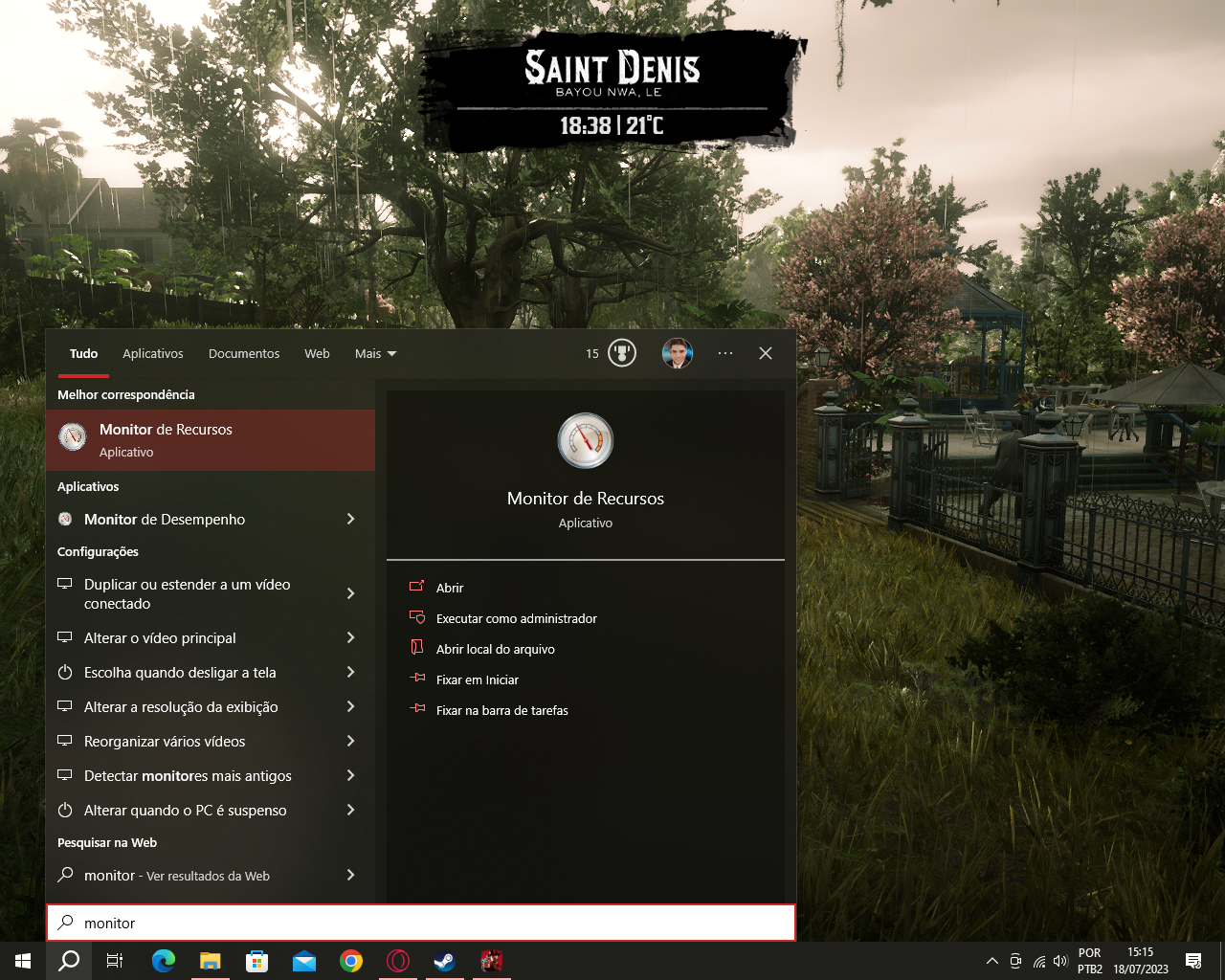Close the search panel with the X
Viewport: 1225px width, 980px height.
click(x=766, y=353)
